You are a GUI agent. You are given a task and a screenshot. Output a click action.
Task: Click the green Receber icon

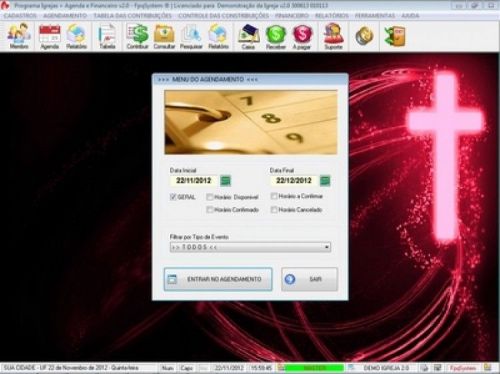276,36
